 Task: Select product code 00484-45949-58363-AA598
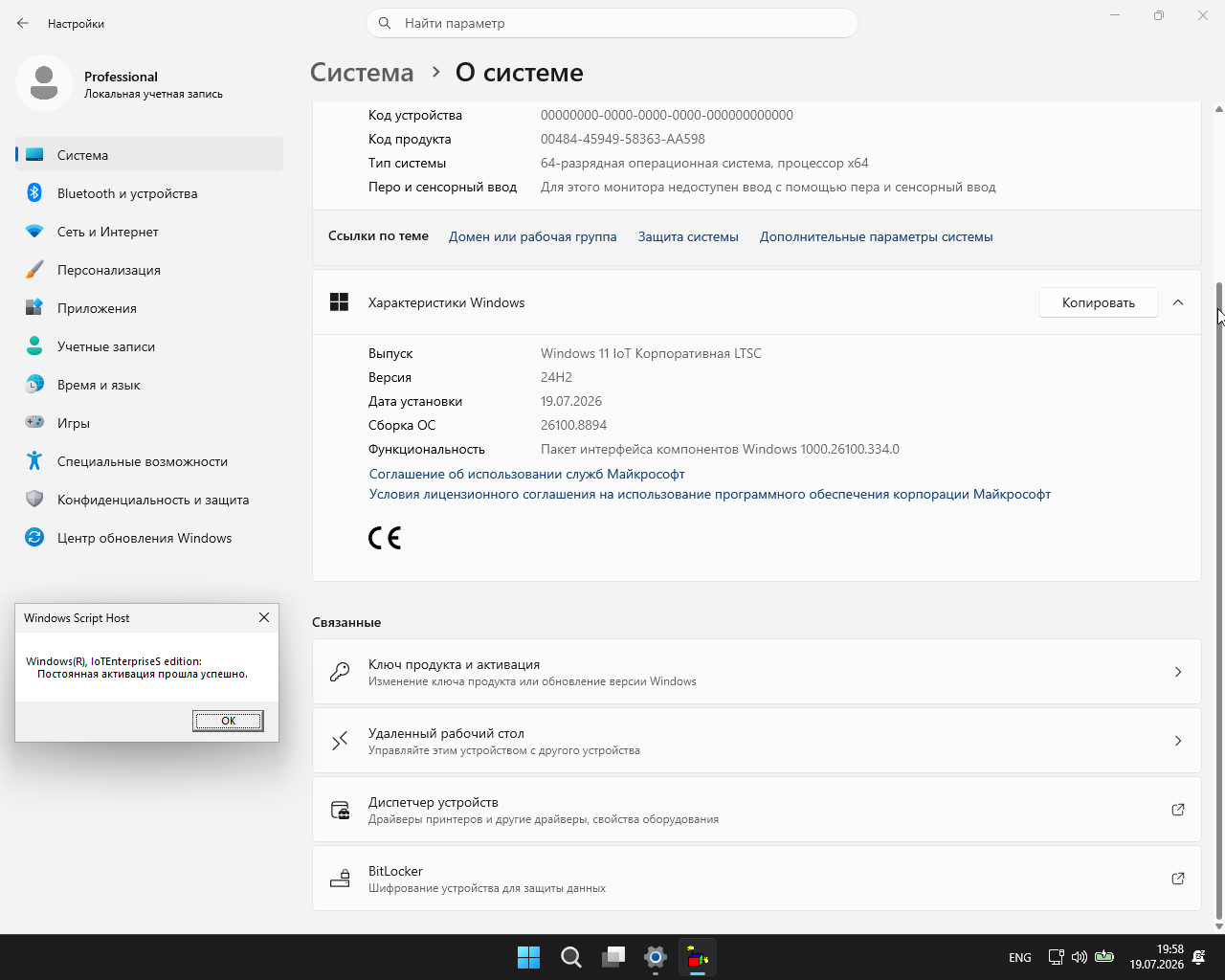623,139
